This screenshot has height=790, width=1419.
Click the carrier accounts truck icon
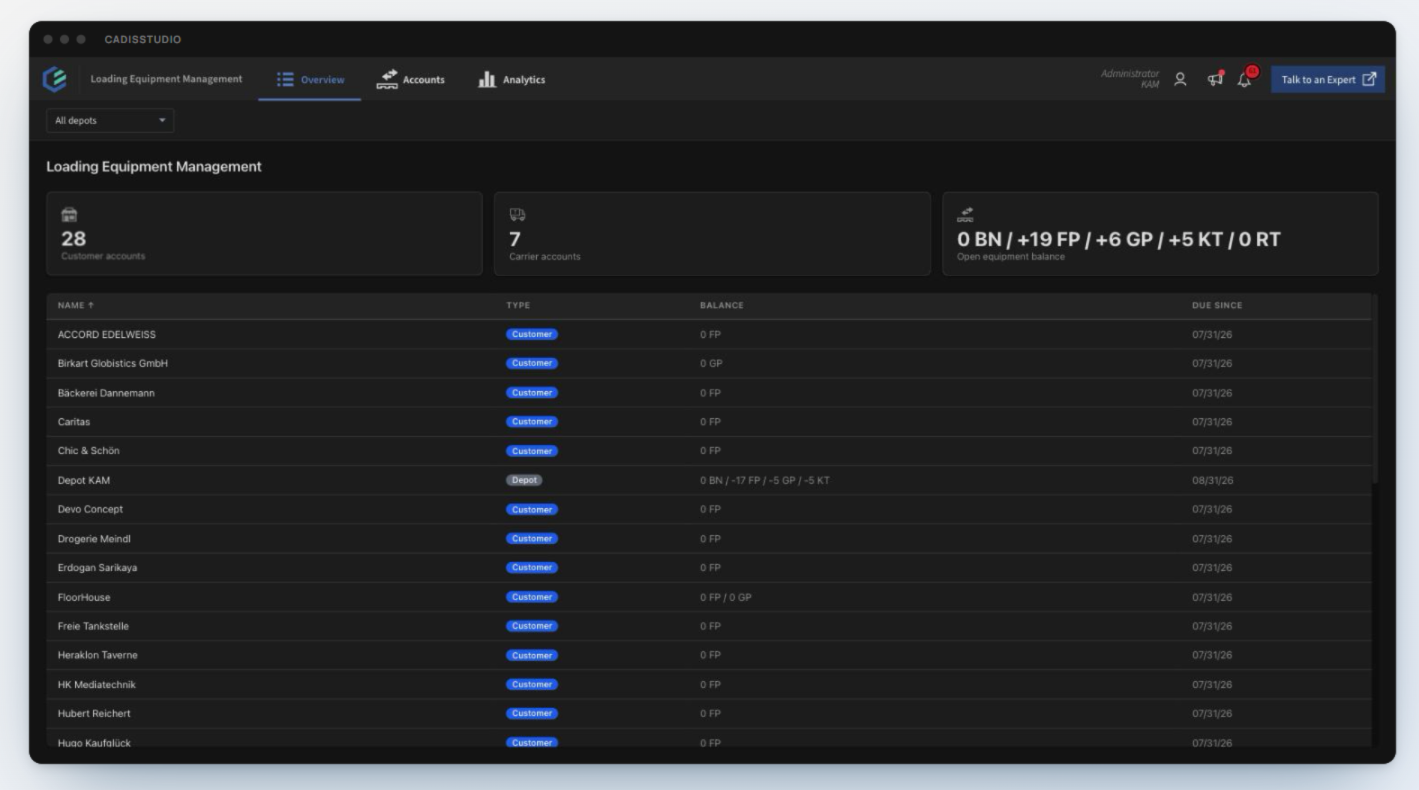pos(517,214)
